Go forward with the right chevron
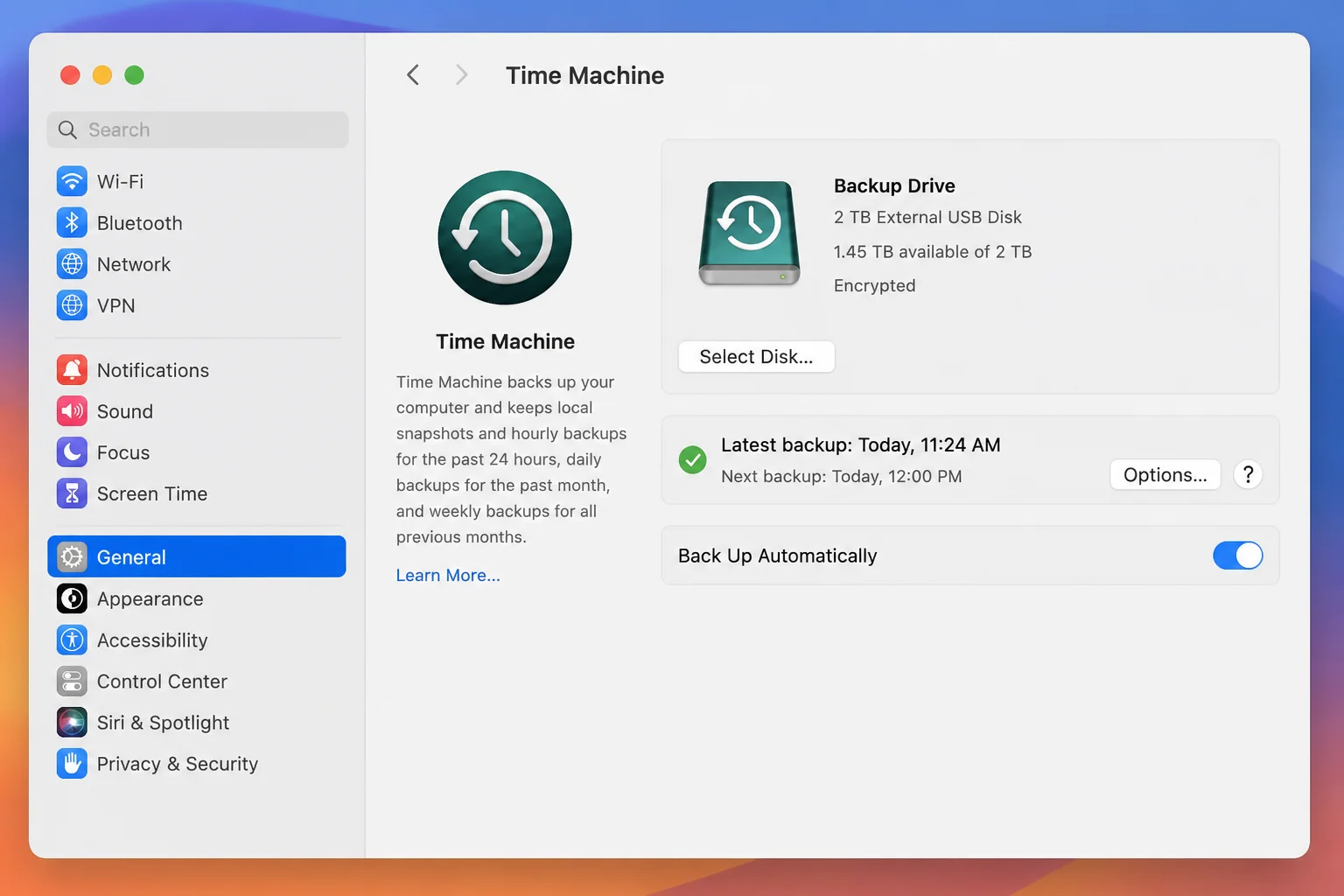Image resolution: width=1344 pixels, height=896 pixels. click(x=461, y=75)
